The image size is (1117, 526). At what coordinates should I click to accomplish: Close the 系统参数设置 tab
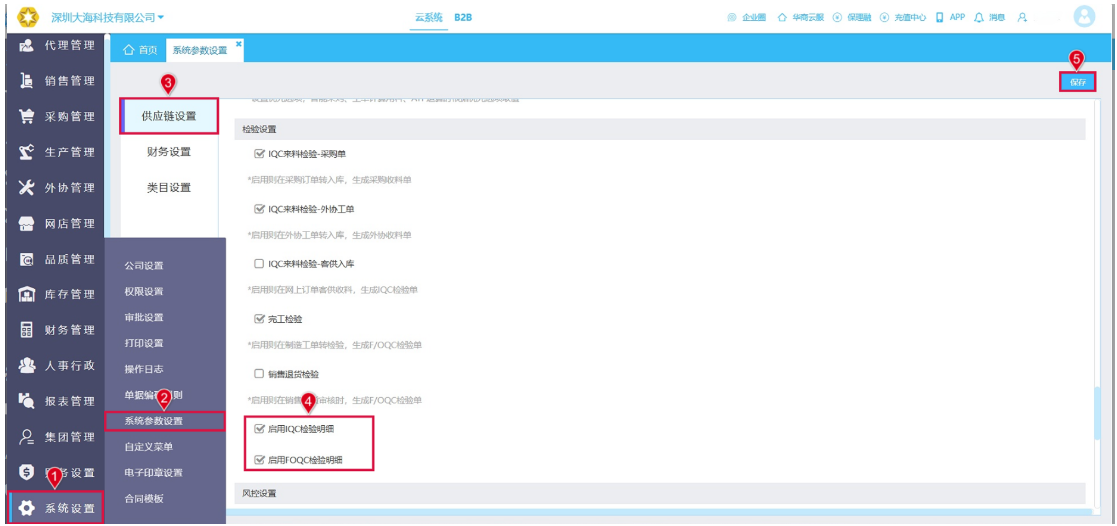pyautogui.click(x=239, y=44)
